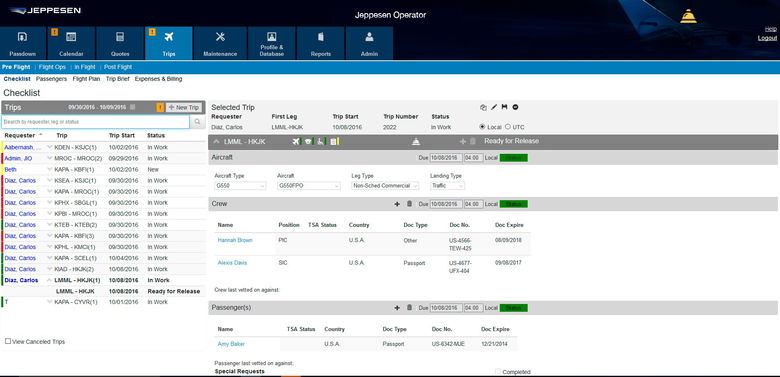The height and width of the screenshot is (377, 780).
Task: Select the UTC time radio button
Action: click(x=508, y=127)
